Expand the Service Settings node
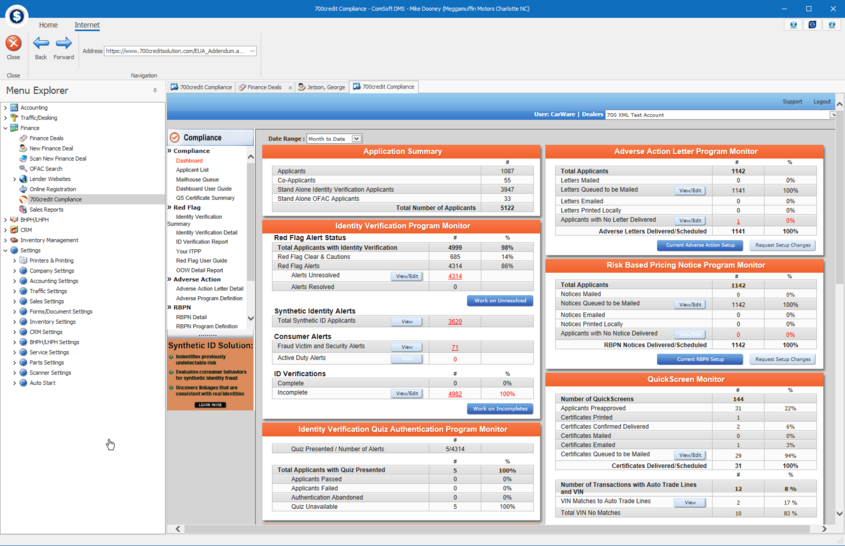845x546 pixels. (x=15, y=353)
